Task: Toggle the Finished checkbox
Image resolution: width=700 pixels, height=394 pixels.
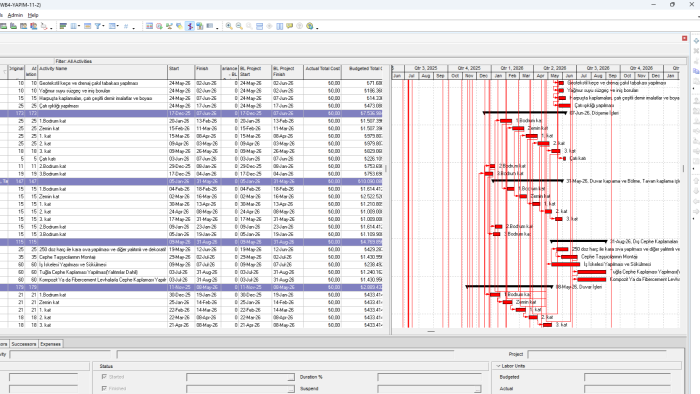Action: click(104, 388)
